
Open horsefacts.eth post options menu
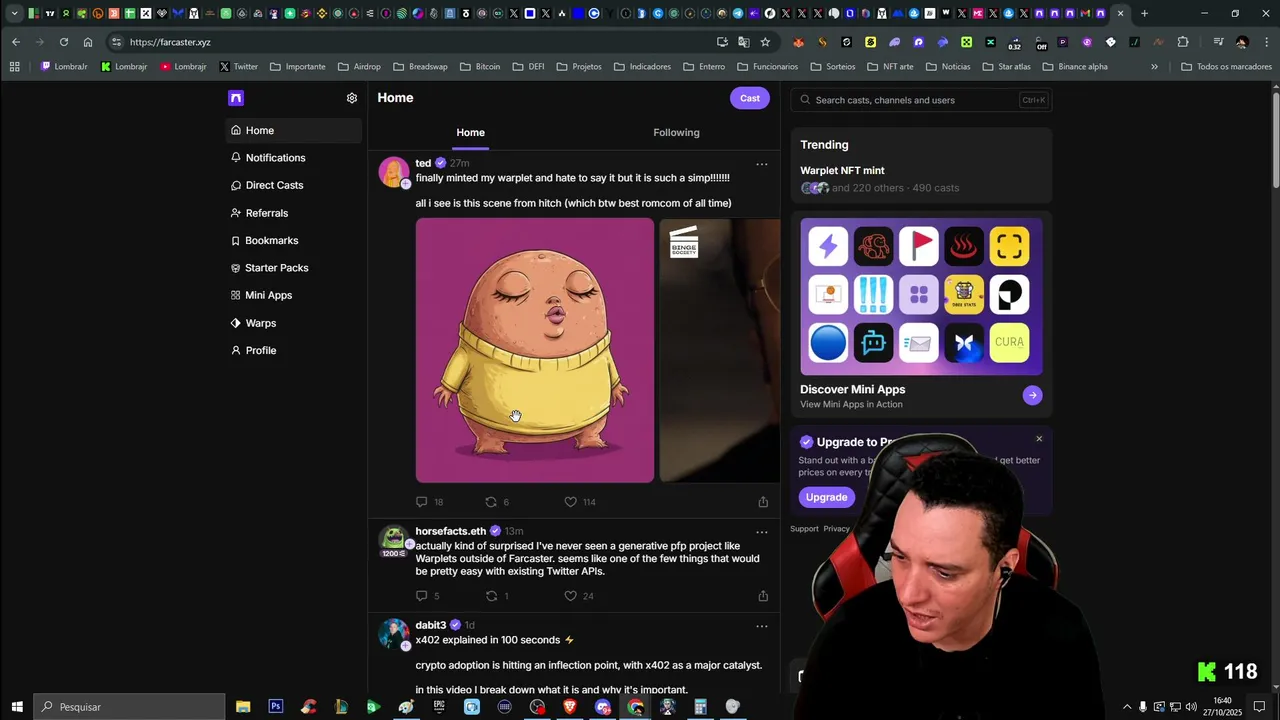762,532
